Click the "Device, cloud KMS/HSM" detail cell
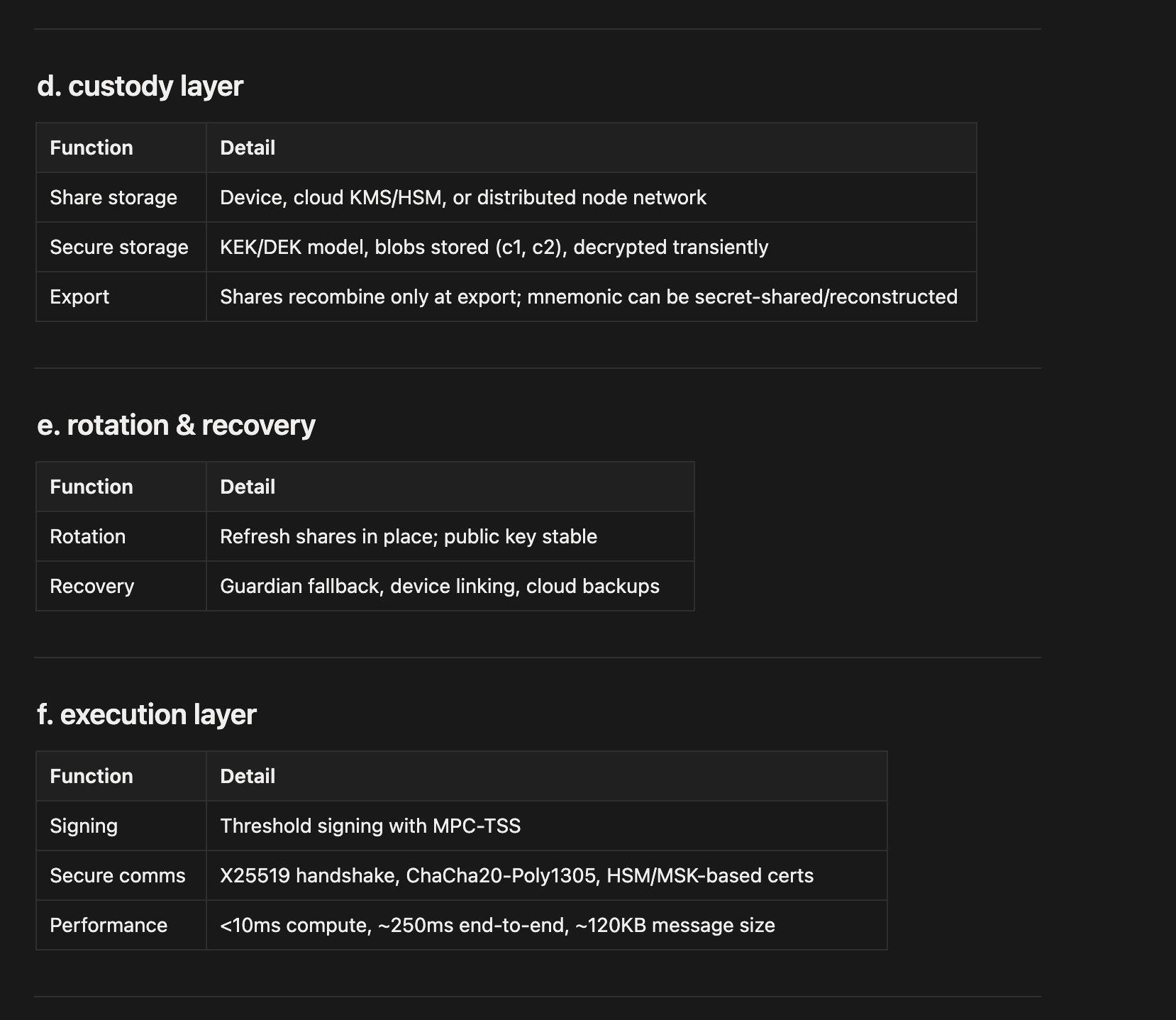 (462, 197)
